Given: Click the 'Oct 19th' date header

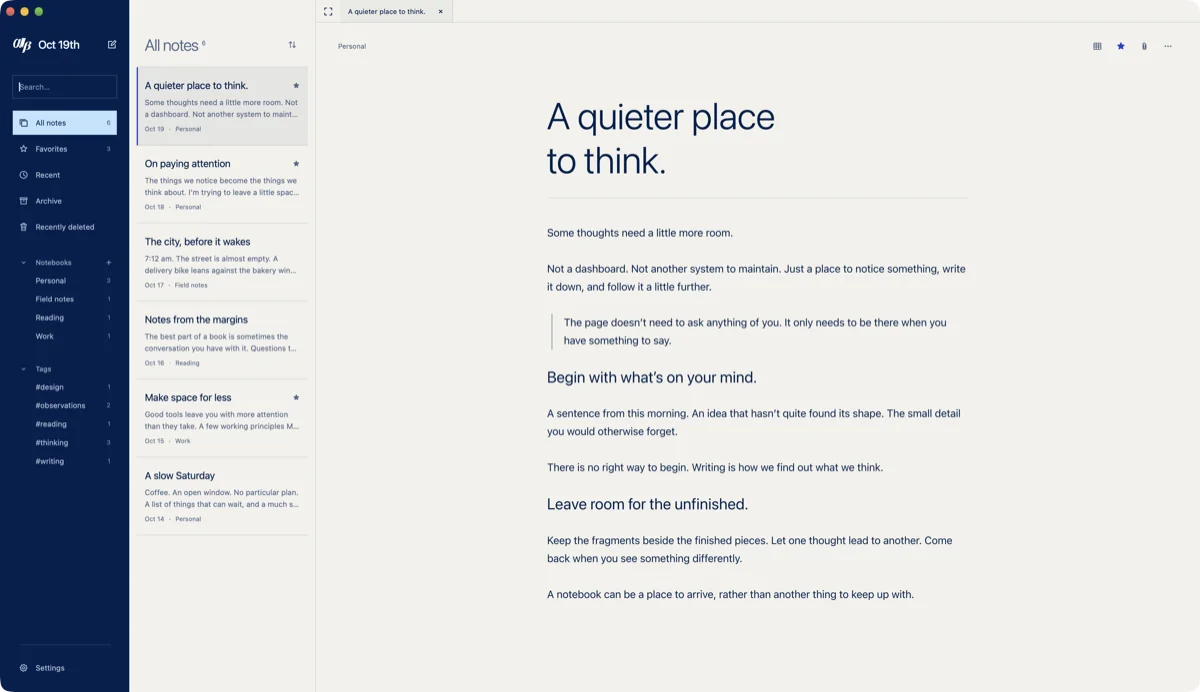Looking at the screenshot, I should [x=59, y=44].
